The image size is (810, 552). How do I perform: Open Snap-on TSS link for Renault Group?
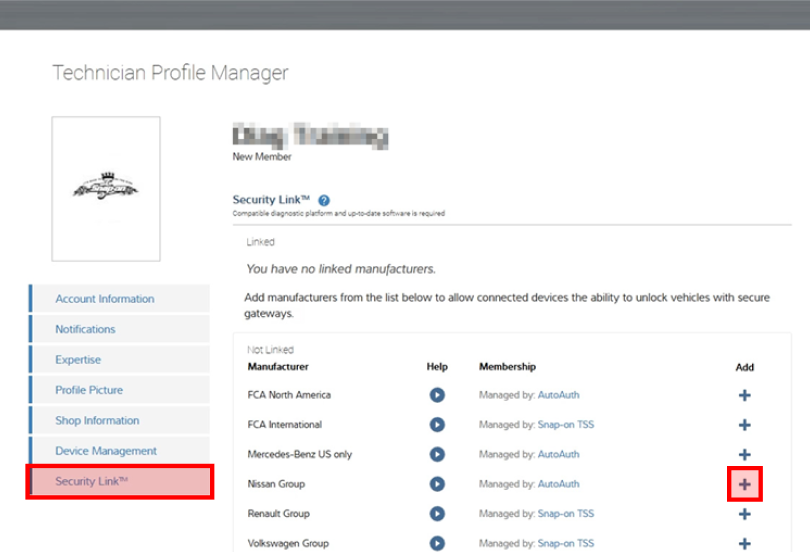[x=566, y=514]
